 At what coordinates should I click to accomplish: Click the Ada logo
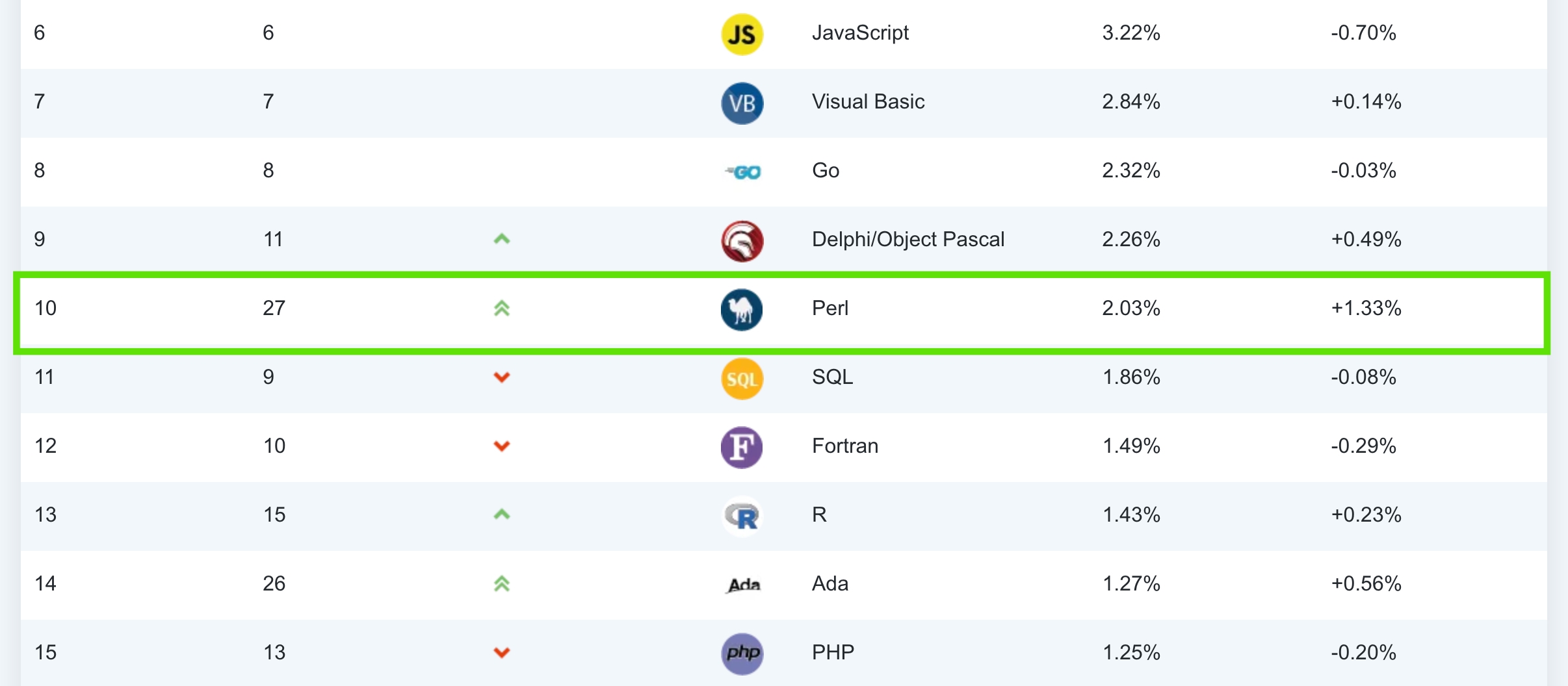(x=744, y=585)
